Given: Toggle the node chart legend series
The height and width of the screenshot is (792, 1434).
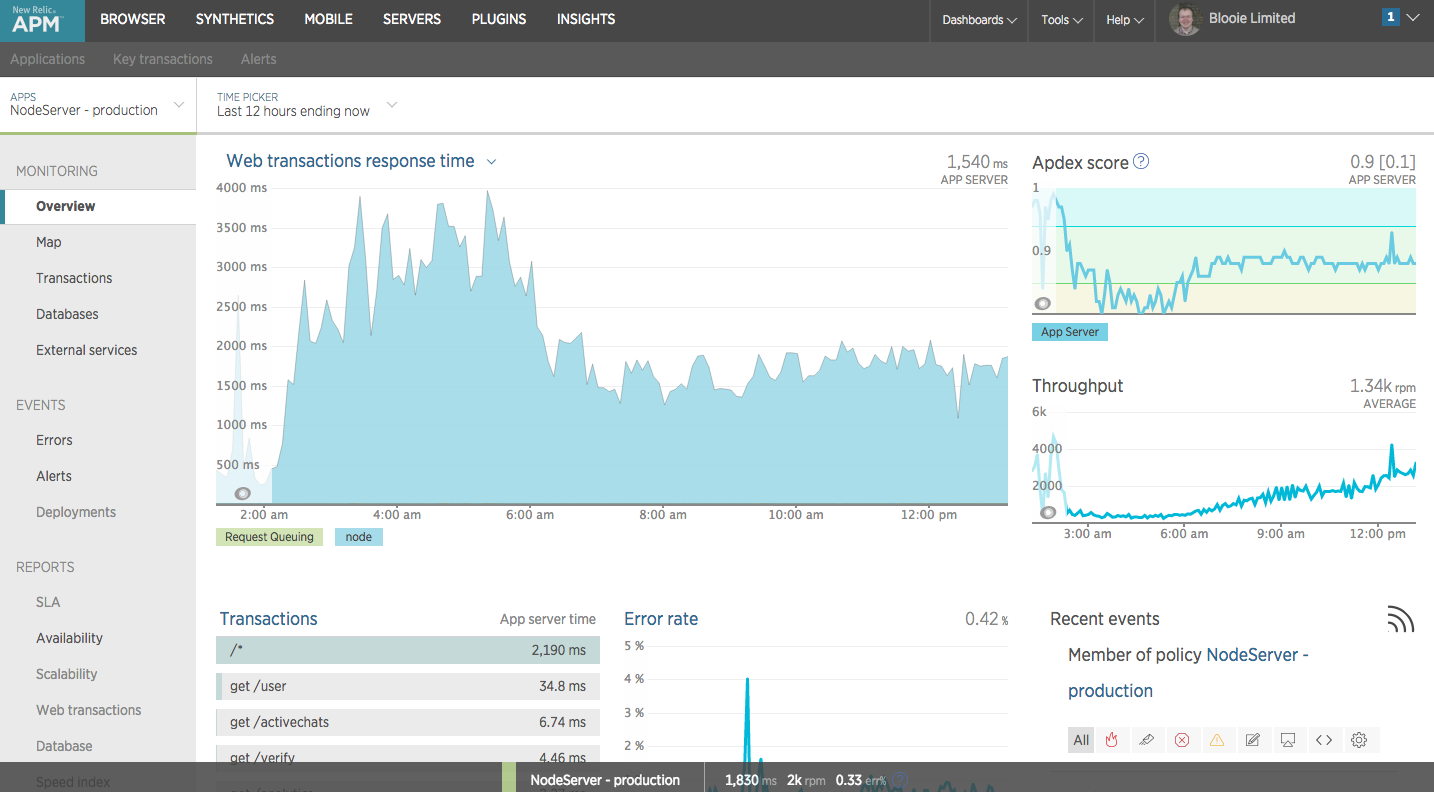Looking at the screenshot, I should (358, 537).
